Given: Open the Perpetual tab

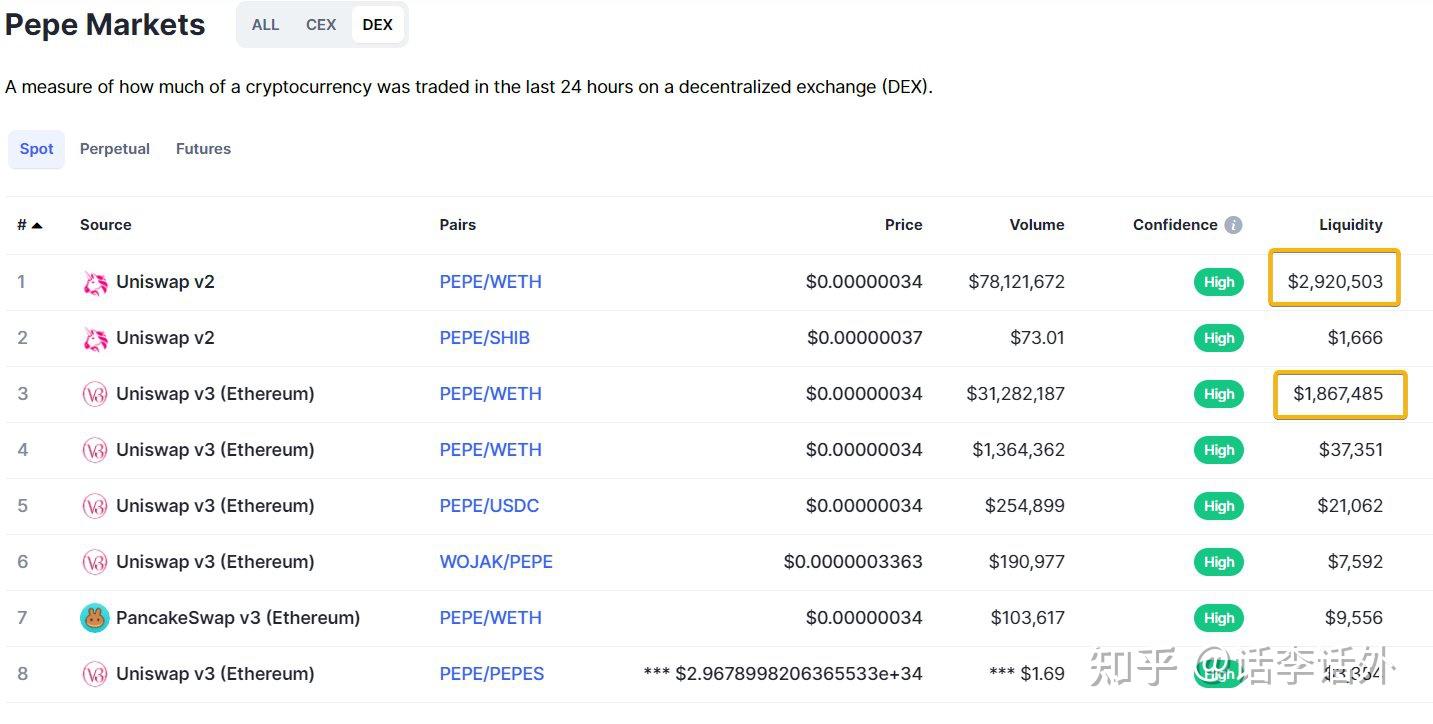Looking at the screenshot, I should click(x=115, y=149).
